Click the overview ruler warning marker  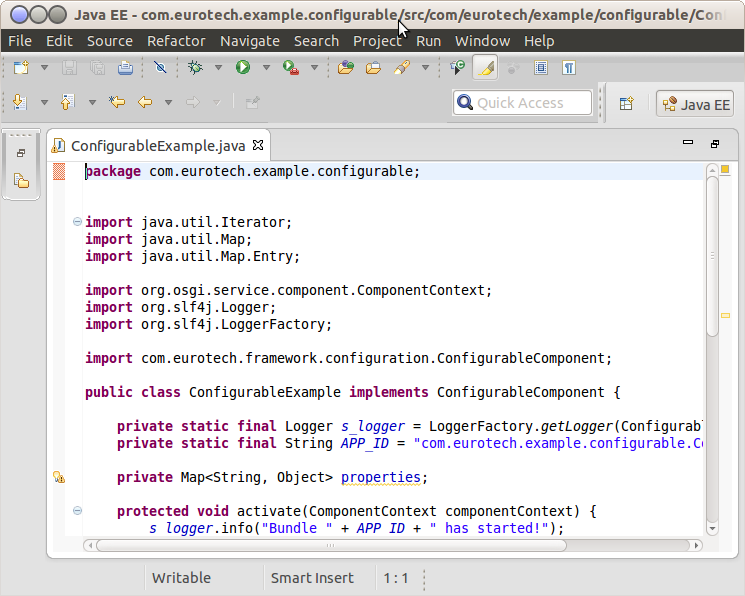tap(725, 315)
